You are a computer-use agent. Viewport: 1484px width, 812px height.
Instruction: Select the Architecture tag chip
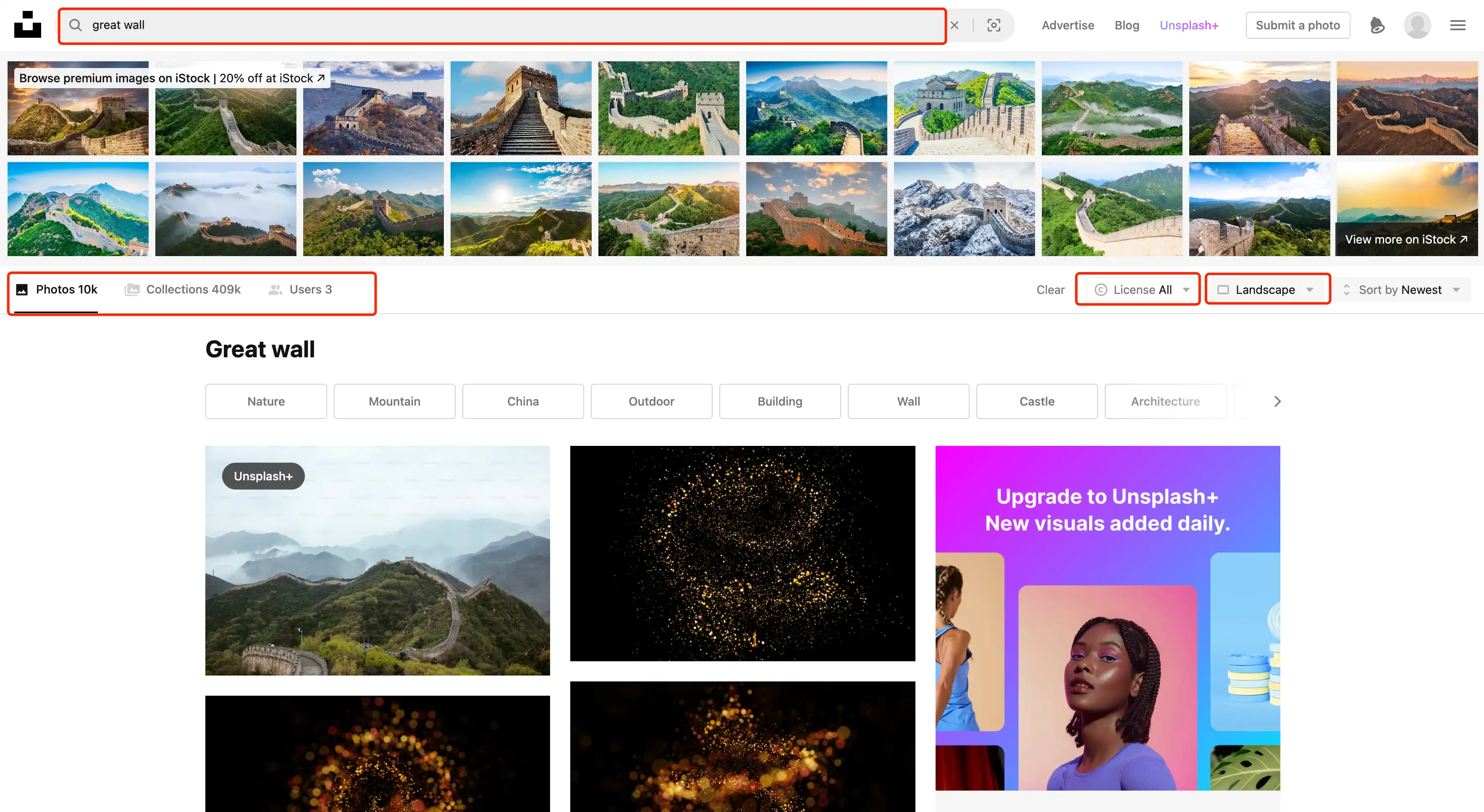1165,401
